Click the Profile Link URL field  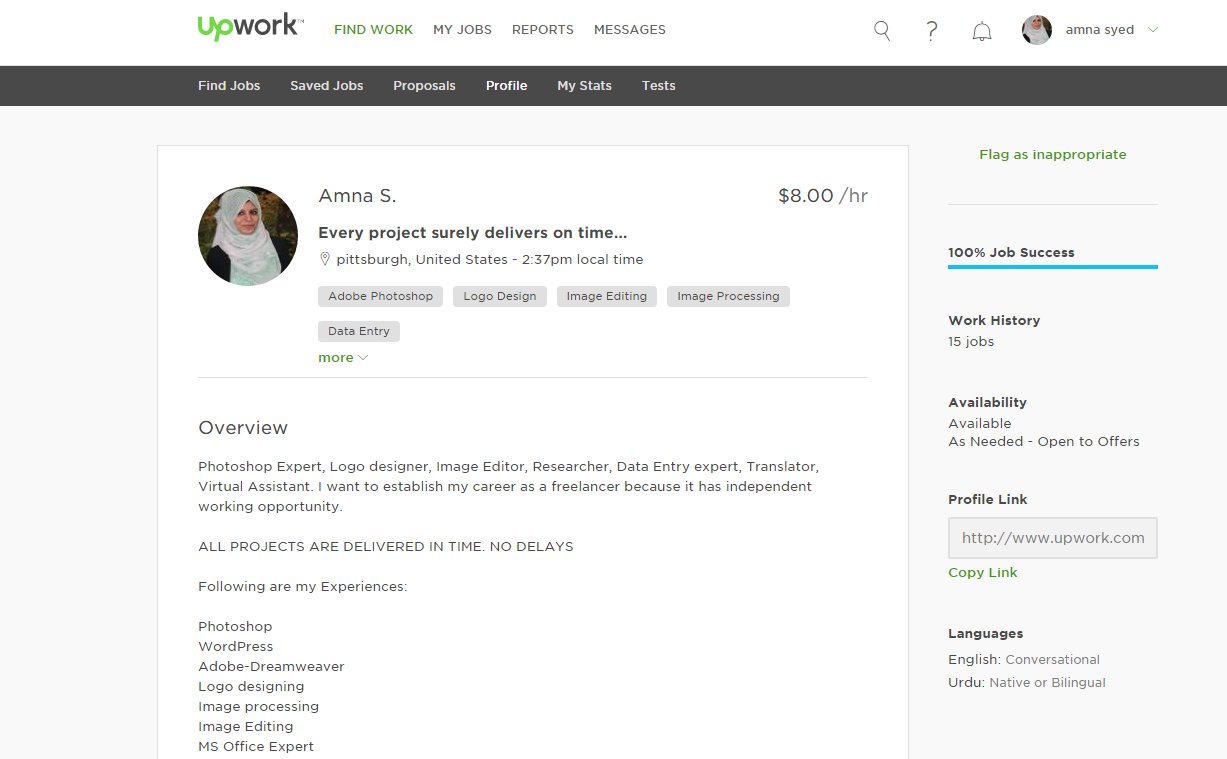(1053, 538)
